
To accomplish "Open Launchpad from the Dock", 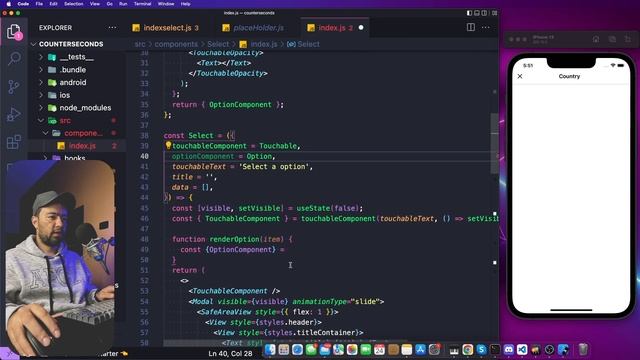I will coord(284,349).
